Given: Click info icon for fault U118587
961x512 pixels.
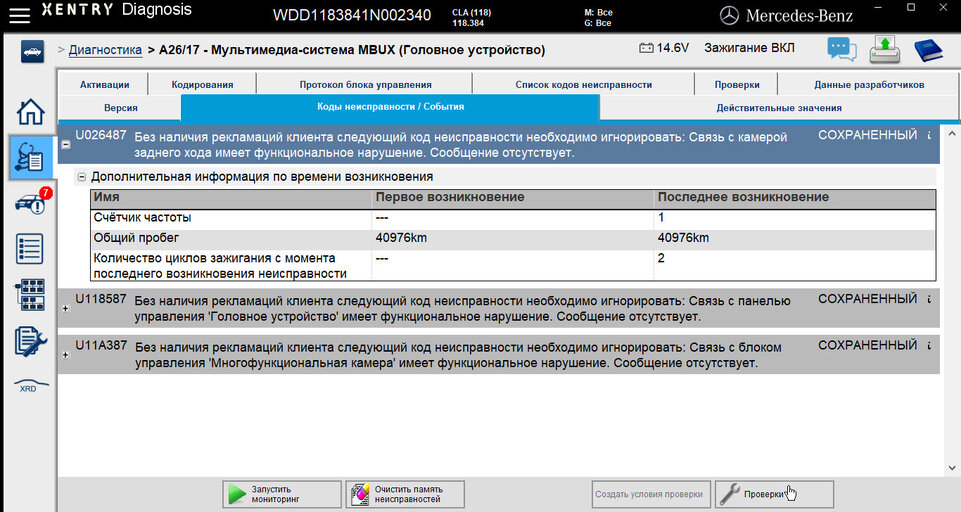Looking at the screenshot, I should (929, 299).
